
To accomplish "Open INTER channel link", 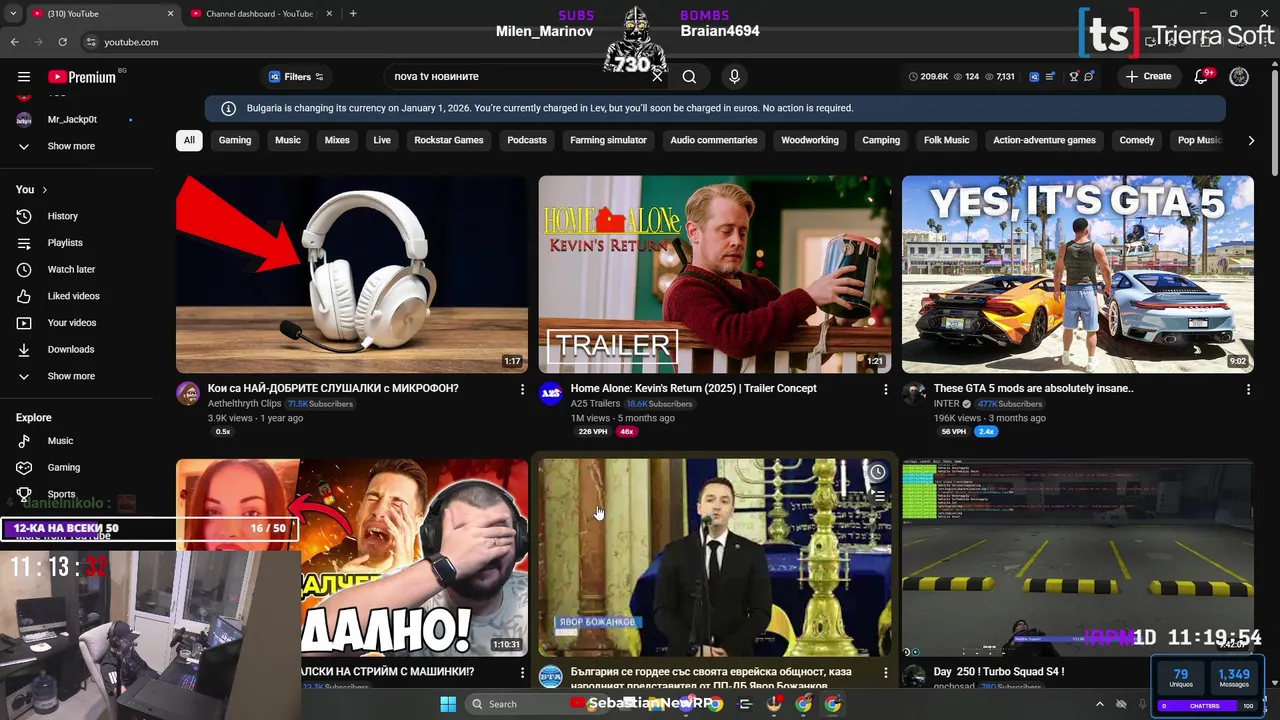I will [x=946, y=404].
